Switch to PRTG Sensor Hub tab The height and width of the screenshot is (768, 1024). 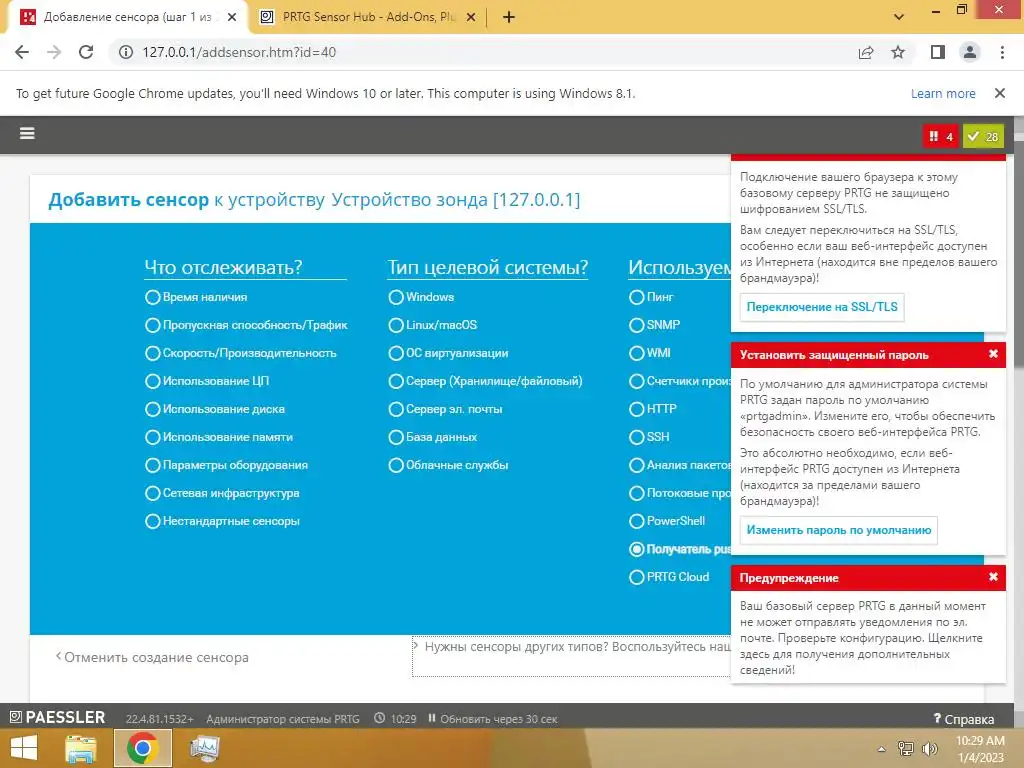pos(368,17)
